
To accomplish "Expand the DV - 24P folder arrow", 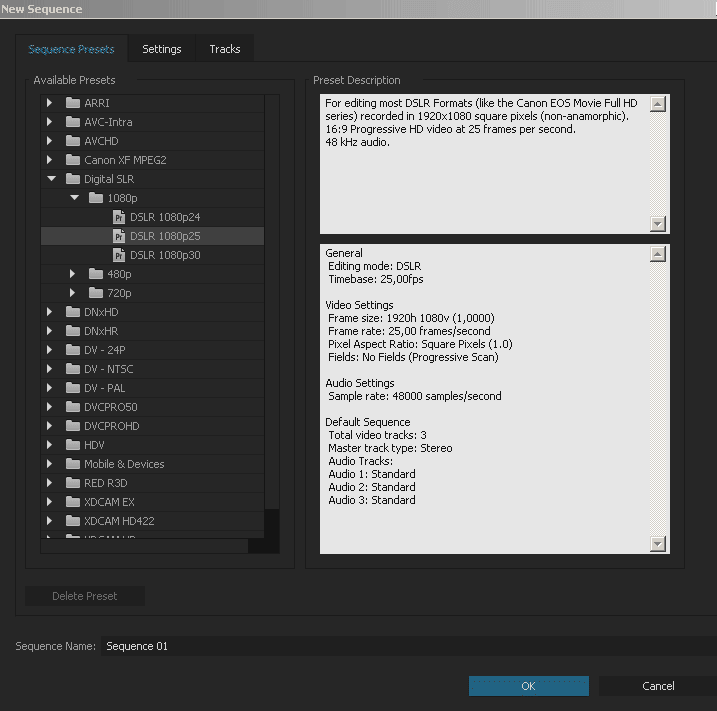I will 49,350.
